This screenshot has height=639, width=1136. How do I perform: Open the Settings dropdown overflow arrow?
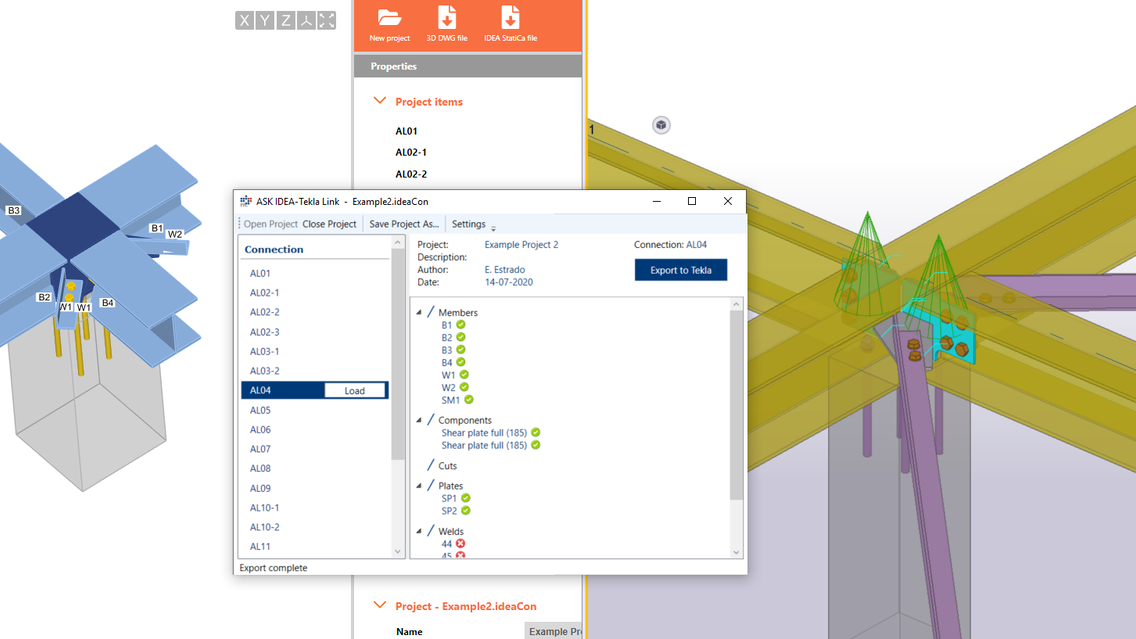tap(493, 227)
